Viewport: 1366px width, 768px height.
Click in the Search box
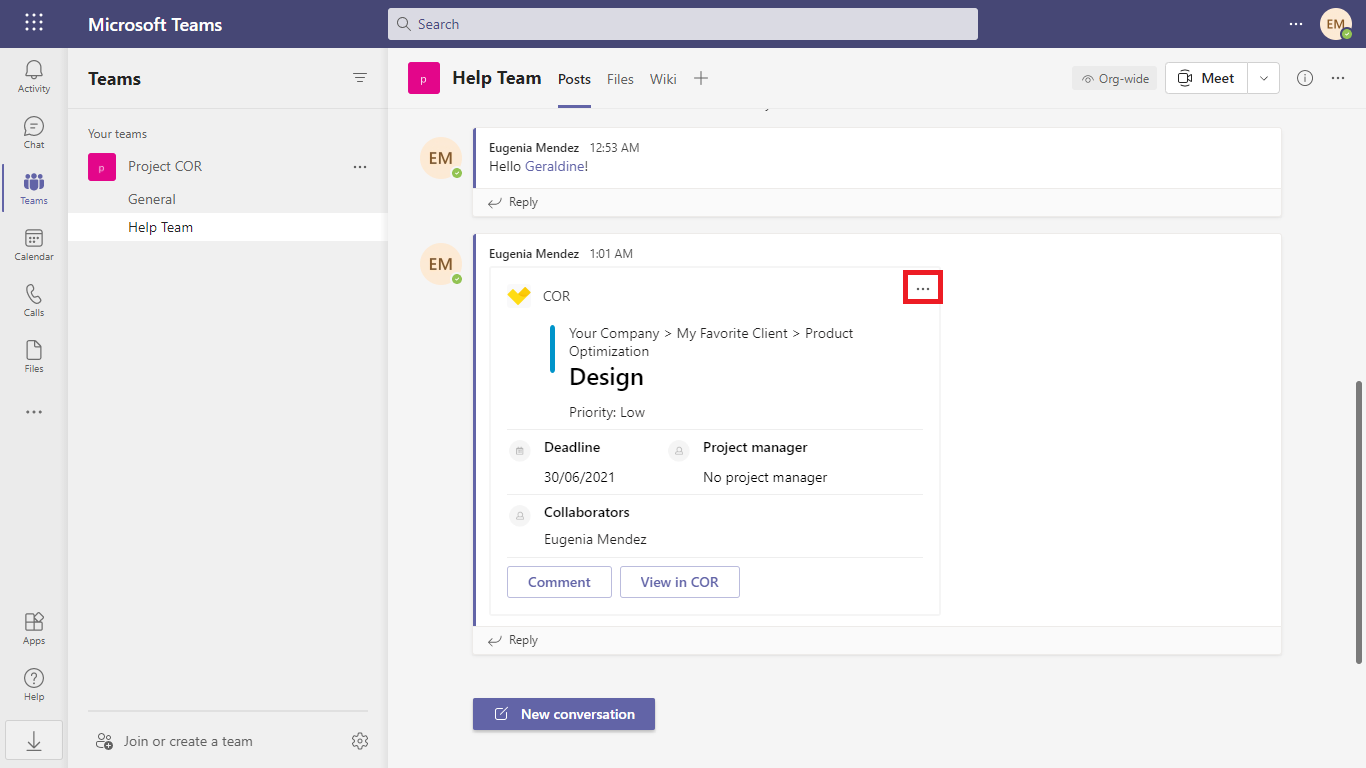point(683,24)
